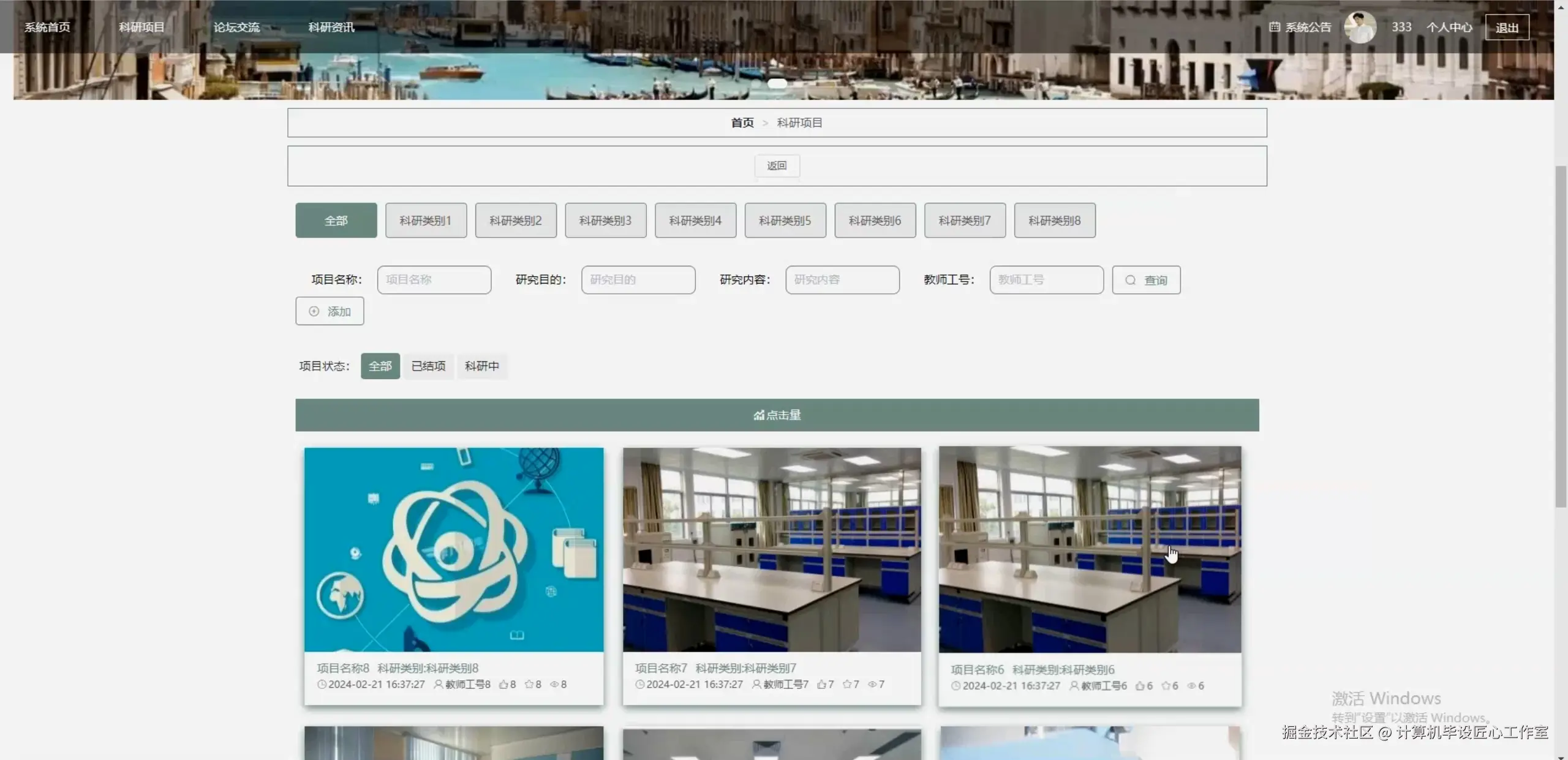Image resolution: width=1568 pixels, height=760 pixels.
Task: Click the user avatar picture in header
Action: [x=1360, y=27]
